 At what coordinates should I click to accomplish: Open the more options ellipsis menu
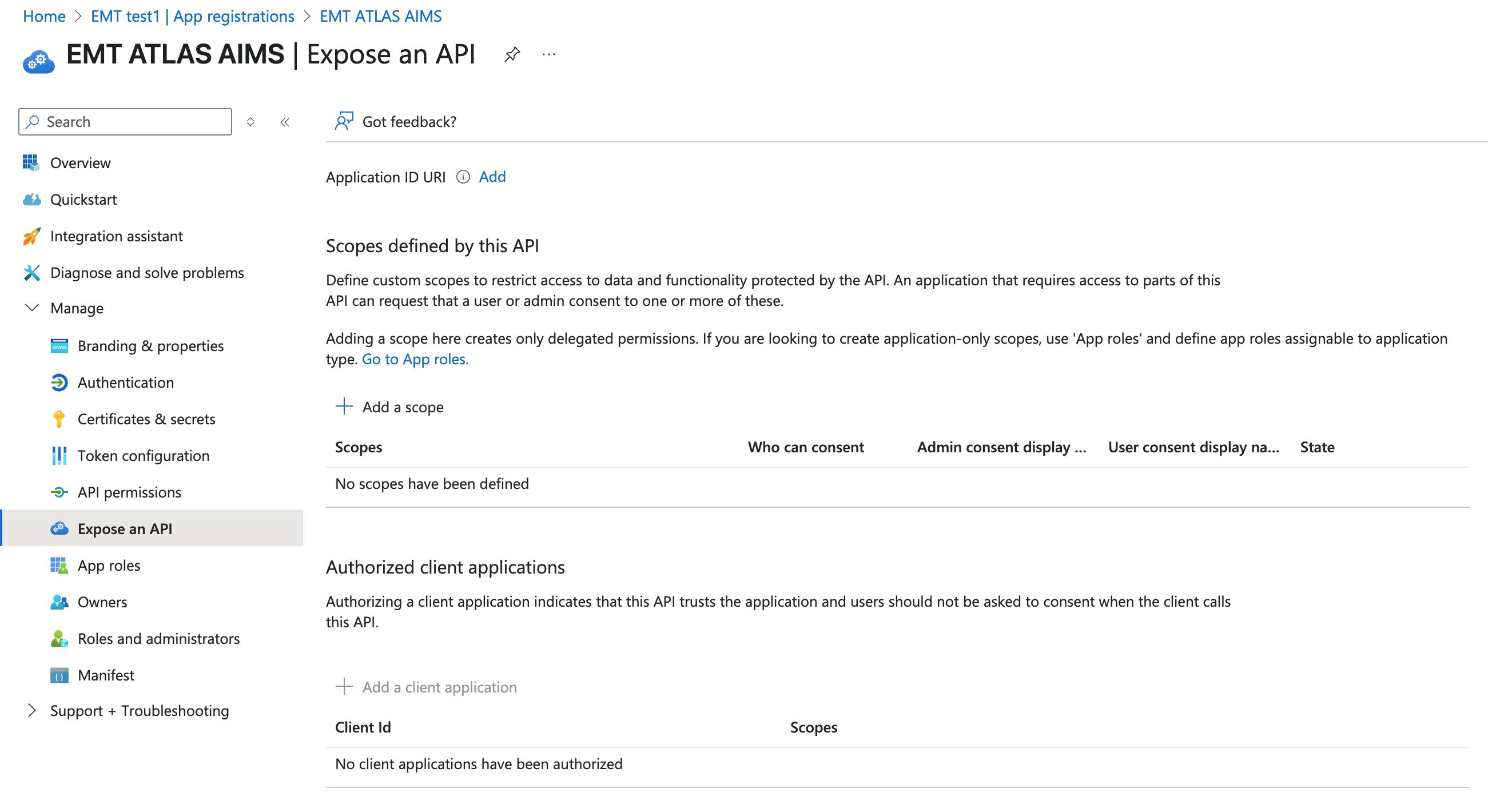(x=549, y=55)
